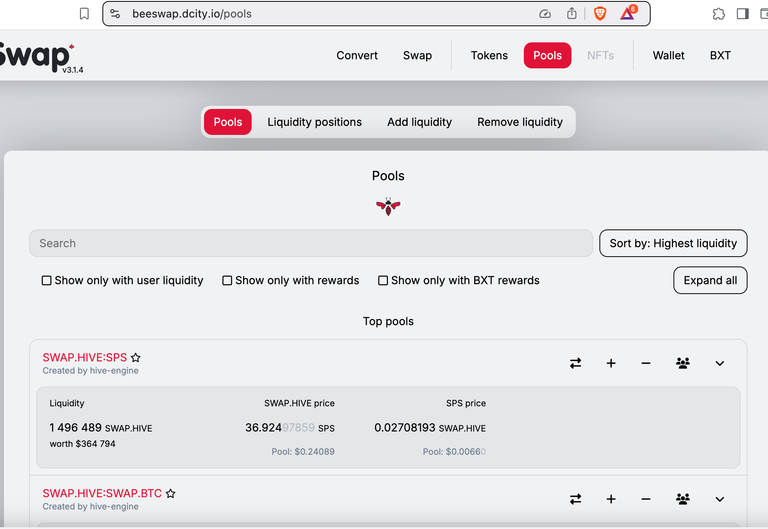Click the red bee icon under Pools heading
Image resolution: width=768 pixels, height=529 pixels.
tap(388, 206)
